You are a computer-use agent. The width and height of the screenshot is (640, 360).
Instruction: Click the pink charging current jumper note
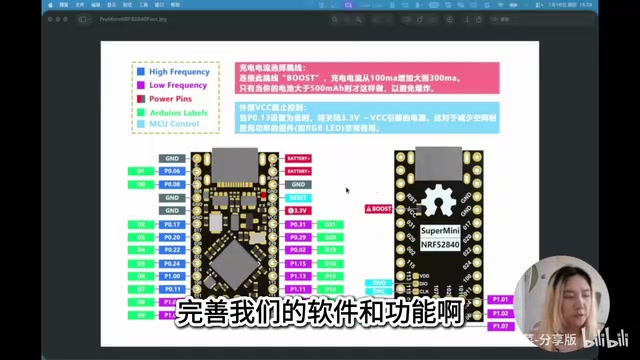pos(367,78)
